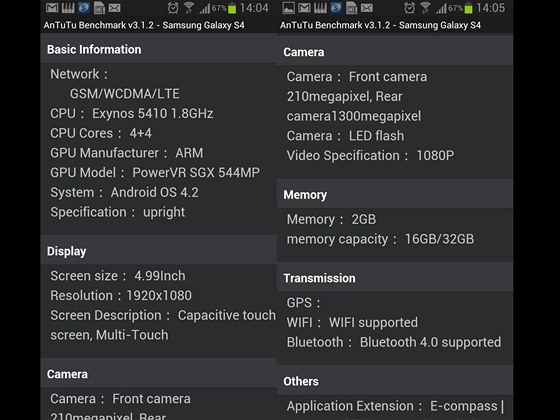The image size is (560, 420).
Task: Tap the envelope icon in the 14:04 status bar
Action: [115, 8]
